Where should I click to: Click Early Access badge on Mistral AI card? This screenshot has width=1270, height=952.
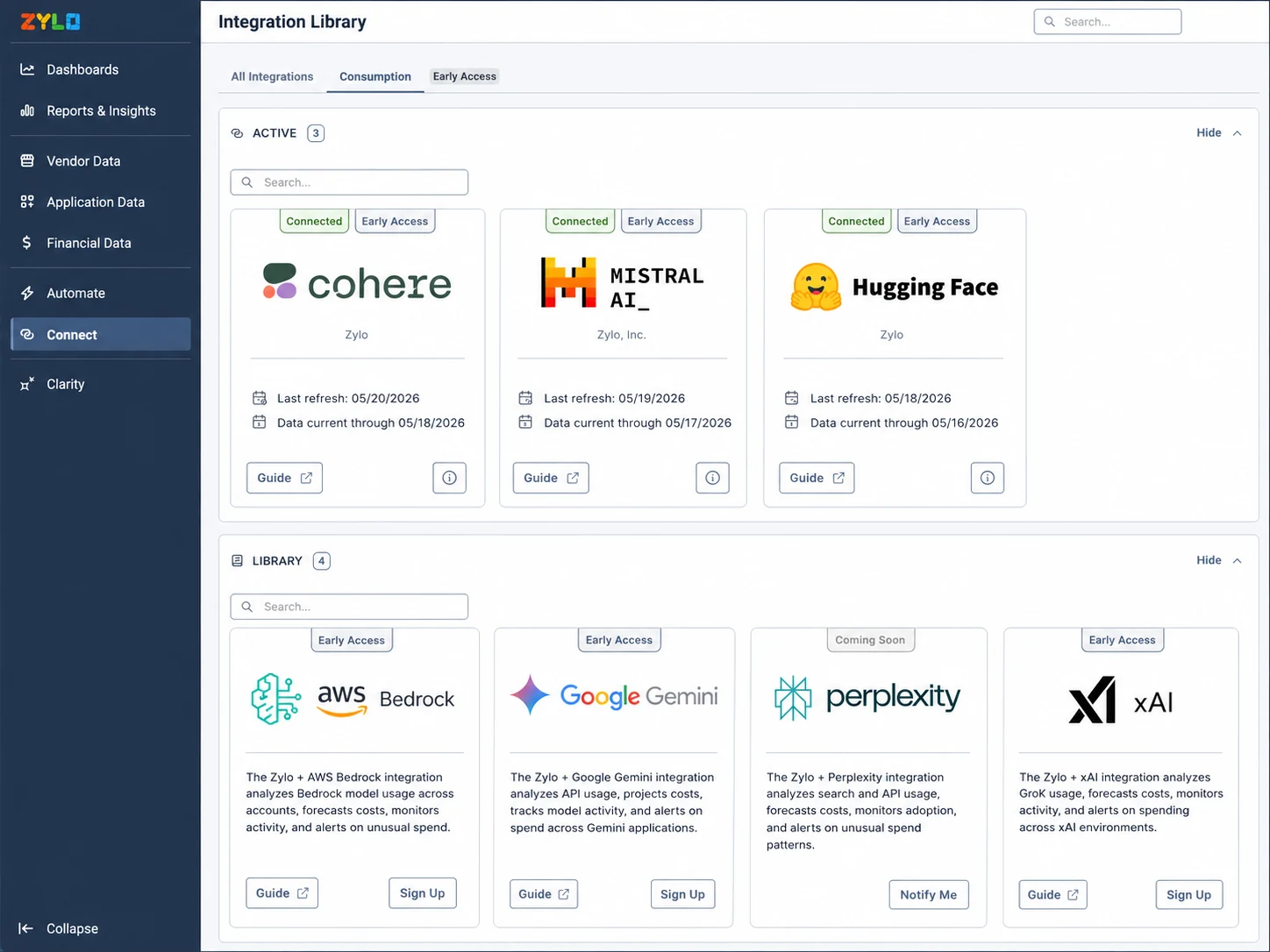click(x=661, y=221)
